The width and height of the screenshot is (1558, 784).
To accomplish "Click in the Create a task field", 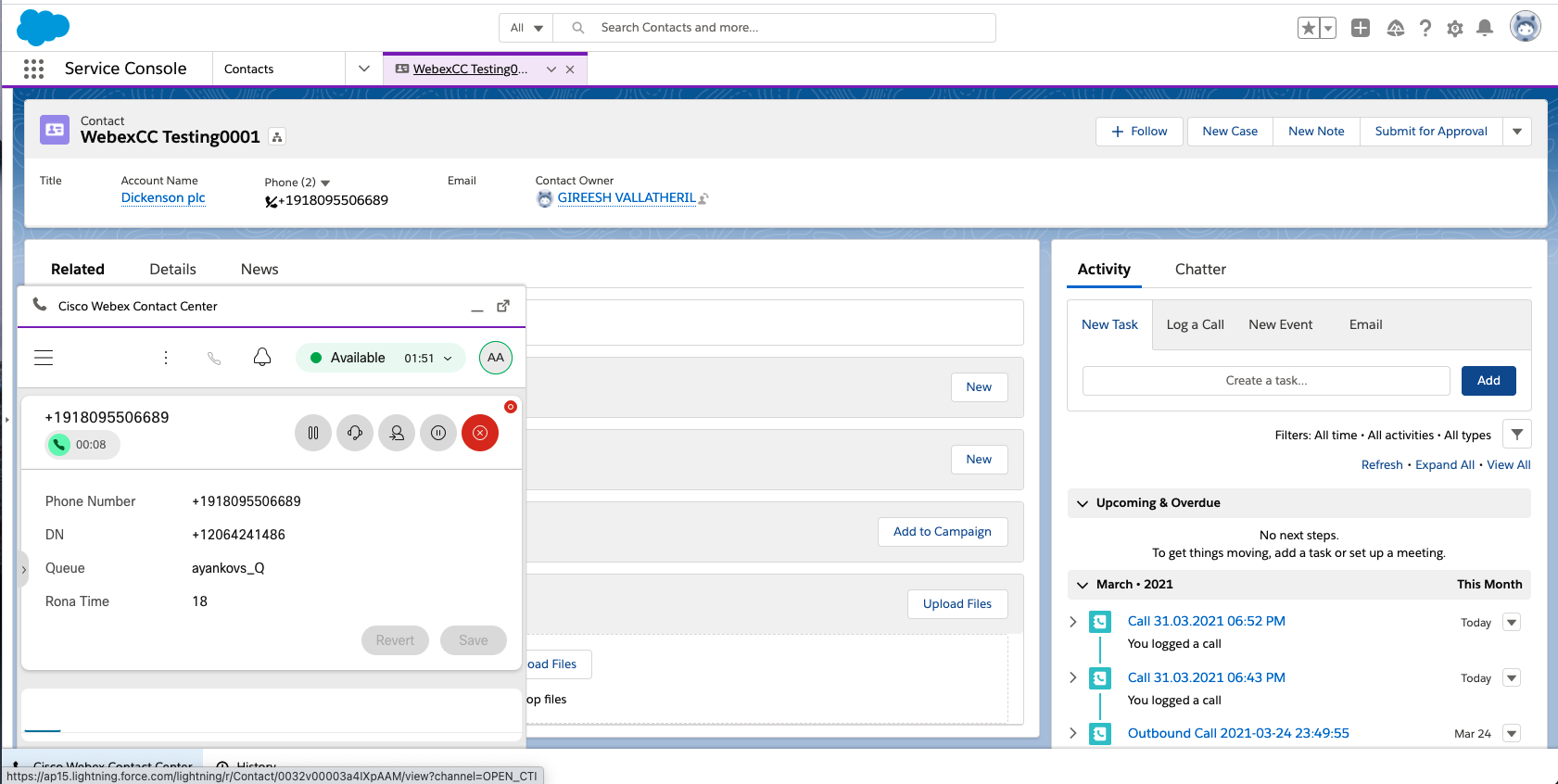I will pyautogui.click(x=1266, y=381).
